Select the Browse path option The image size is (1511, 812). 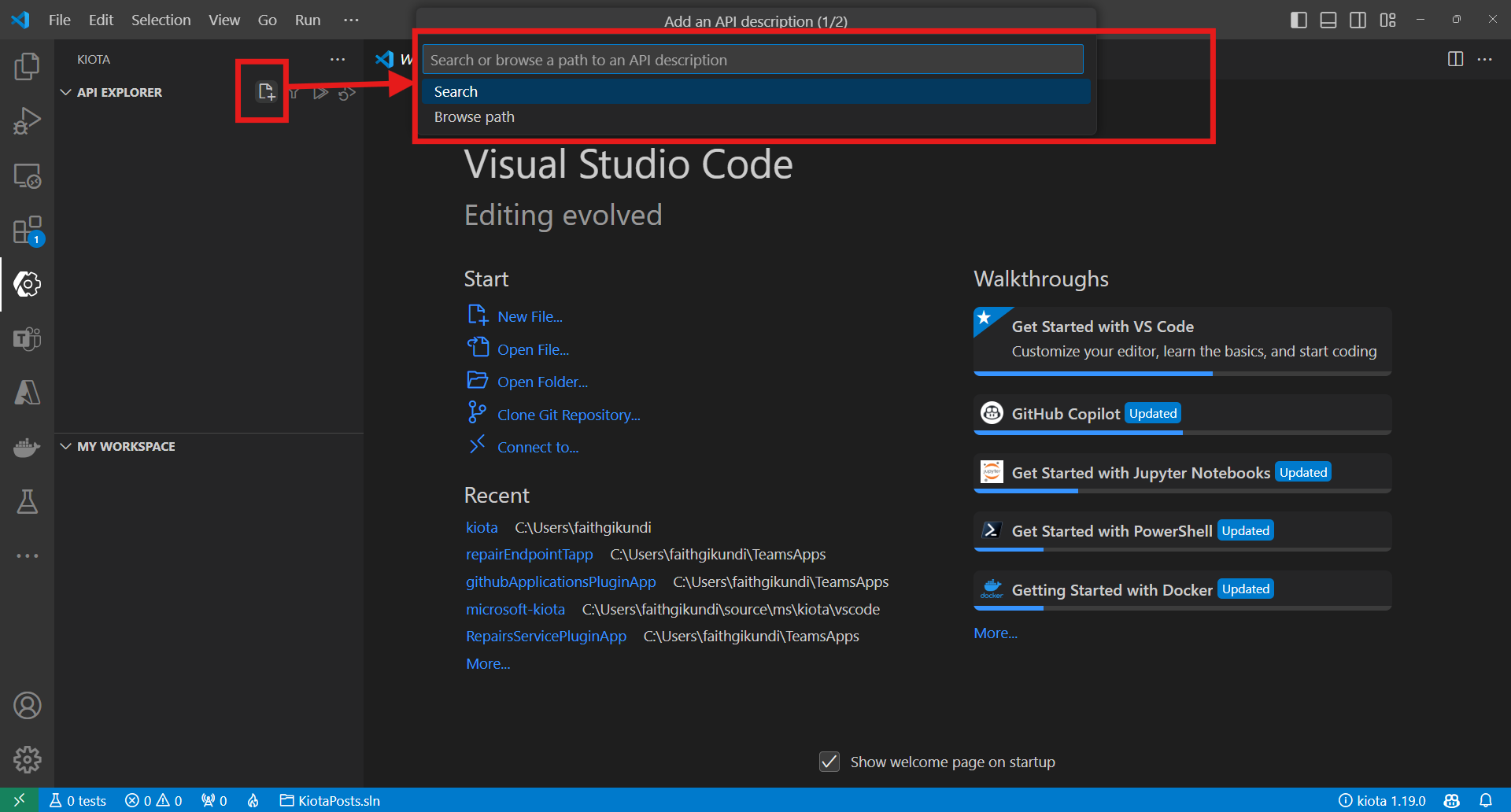click(755, 116)
